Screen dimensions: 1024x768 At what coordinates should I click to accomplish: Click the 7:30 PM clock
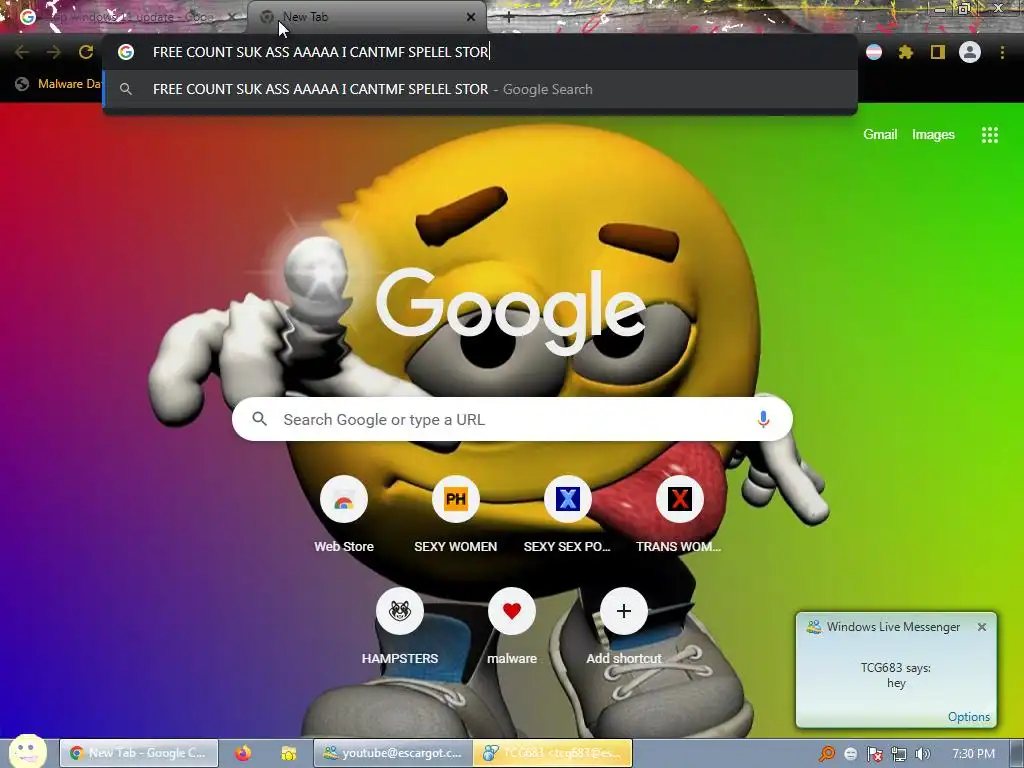(973, 754)
